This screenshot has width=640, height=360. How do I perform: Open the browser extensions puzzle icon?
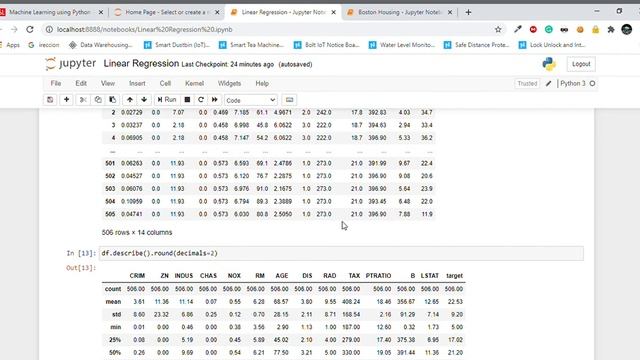coord(611,29)
